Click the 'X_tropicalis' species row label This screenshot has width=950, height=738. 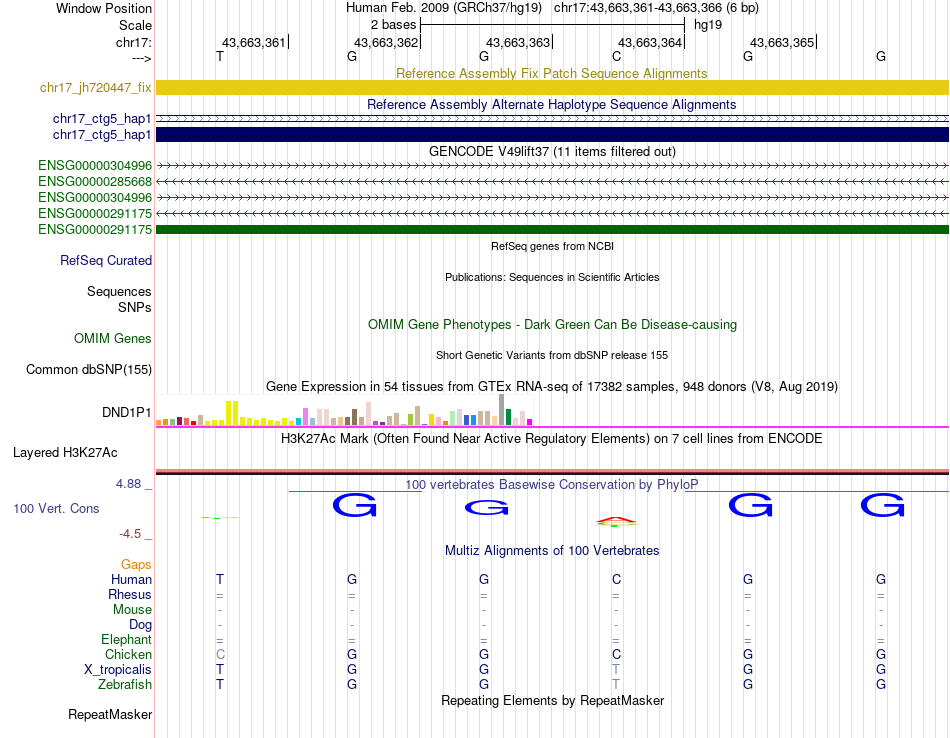click(118, 670)
